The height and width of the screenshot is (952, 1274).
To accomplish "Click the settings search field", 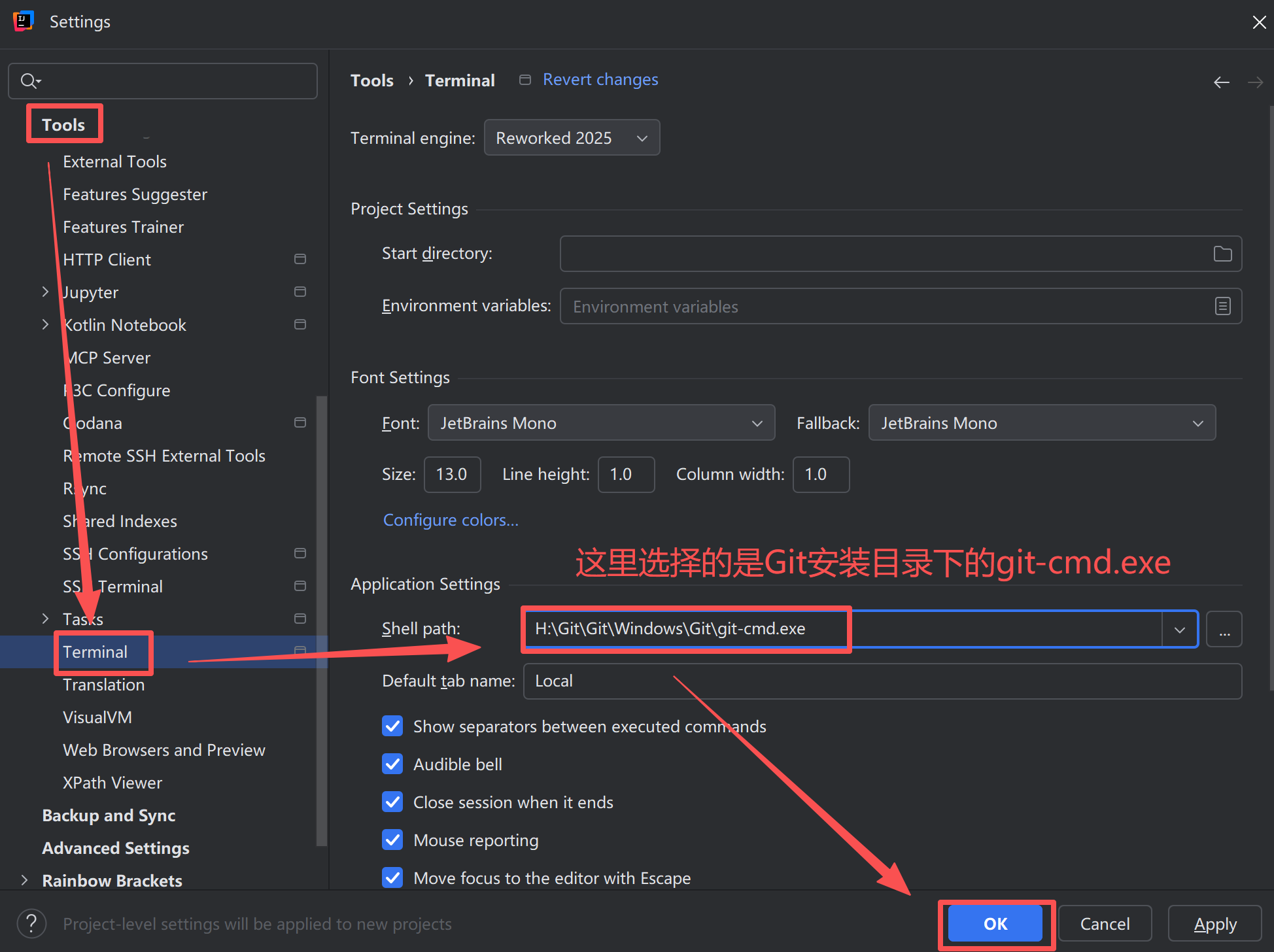I will [163, 81].
